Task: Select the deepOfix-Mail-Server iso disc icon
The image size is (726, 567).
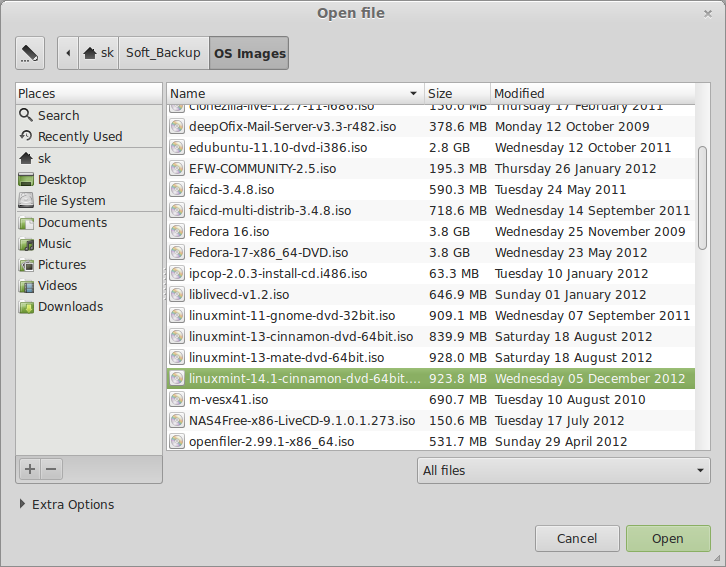Action: [176, 126]
